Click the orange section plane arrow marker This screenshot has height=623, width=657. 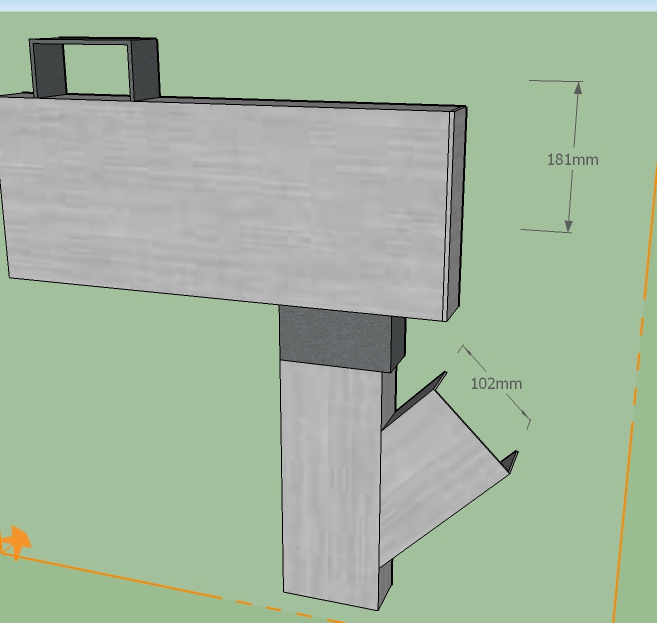pyautogui.click(x=15, y=542)
